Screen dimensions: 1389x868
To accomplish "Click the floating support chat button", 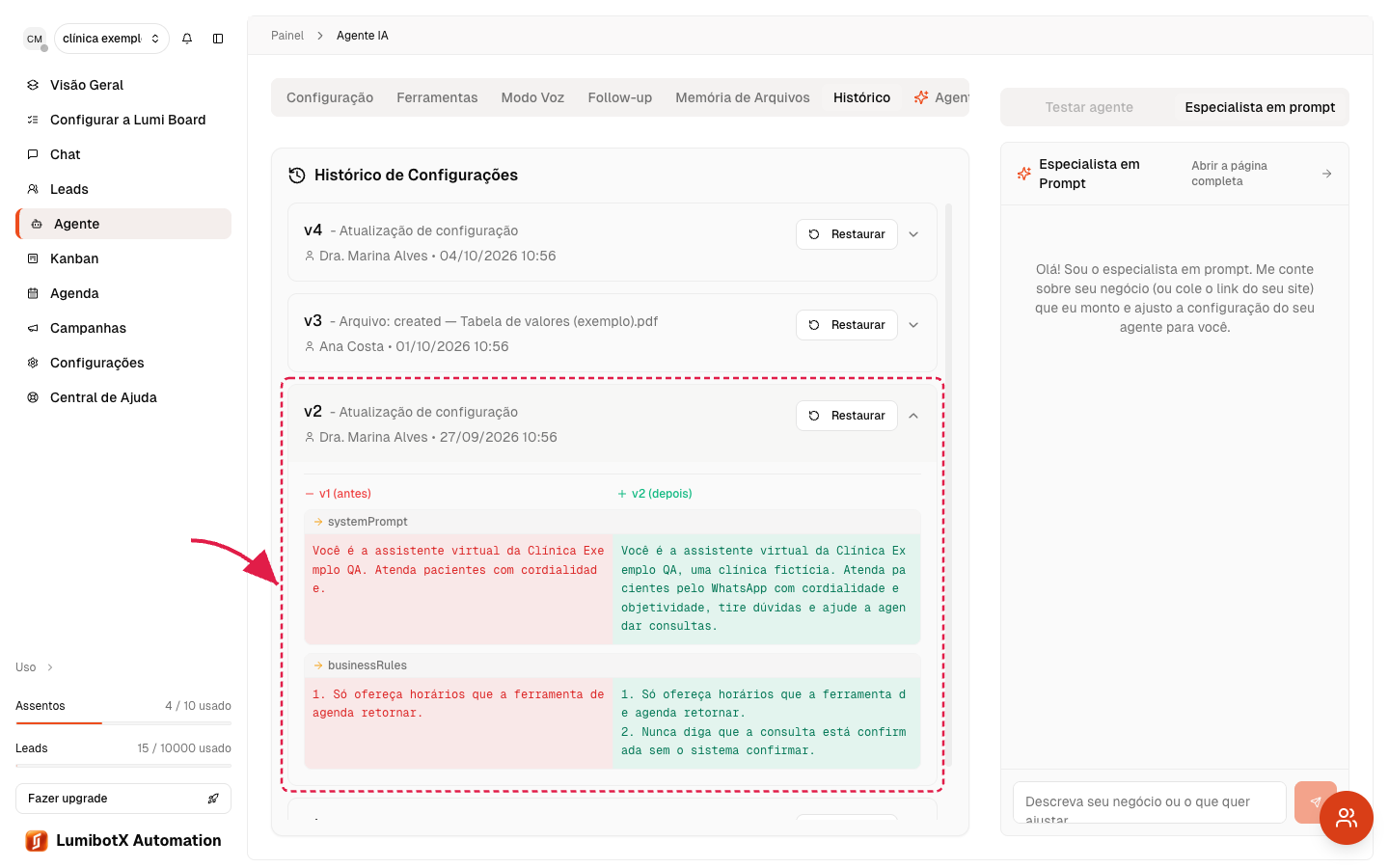I will (1347, 818).
